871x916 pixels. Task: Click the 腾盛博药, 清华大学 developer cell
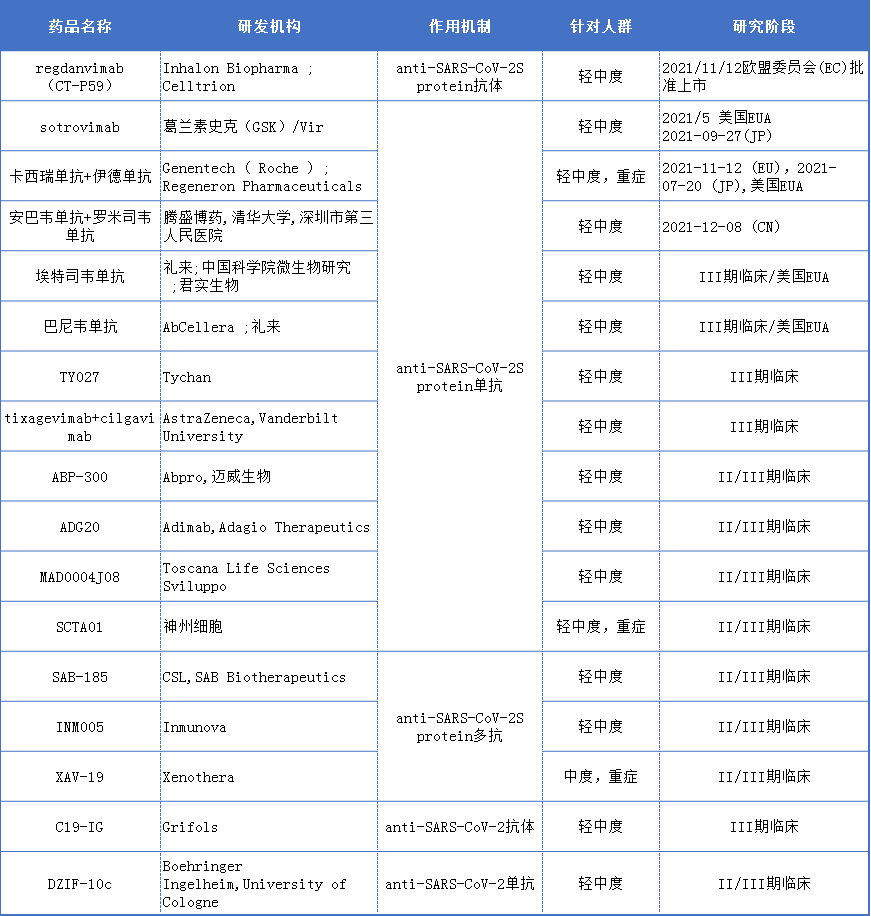pyautogui.click(x=269, y=227)
